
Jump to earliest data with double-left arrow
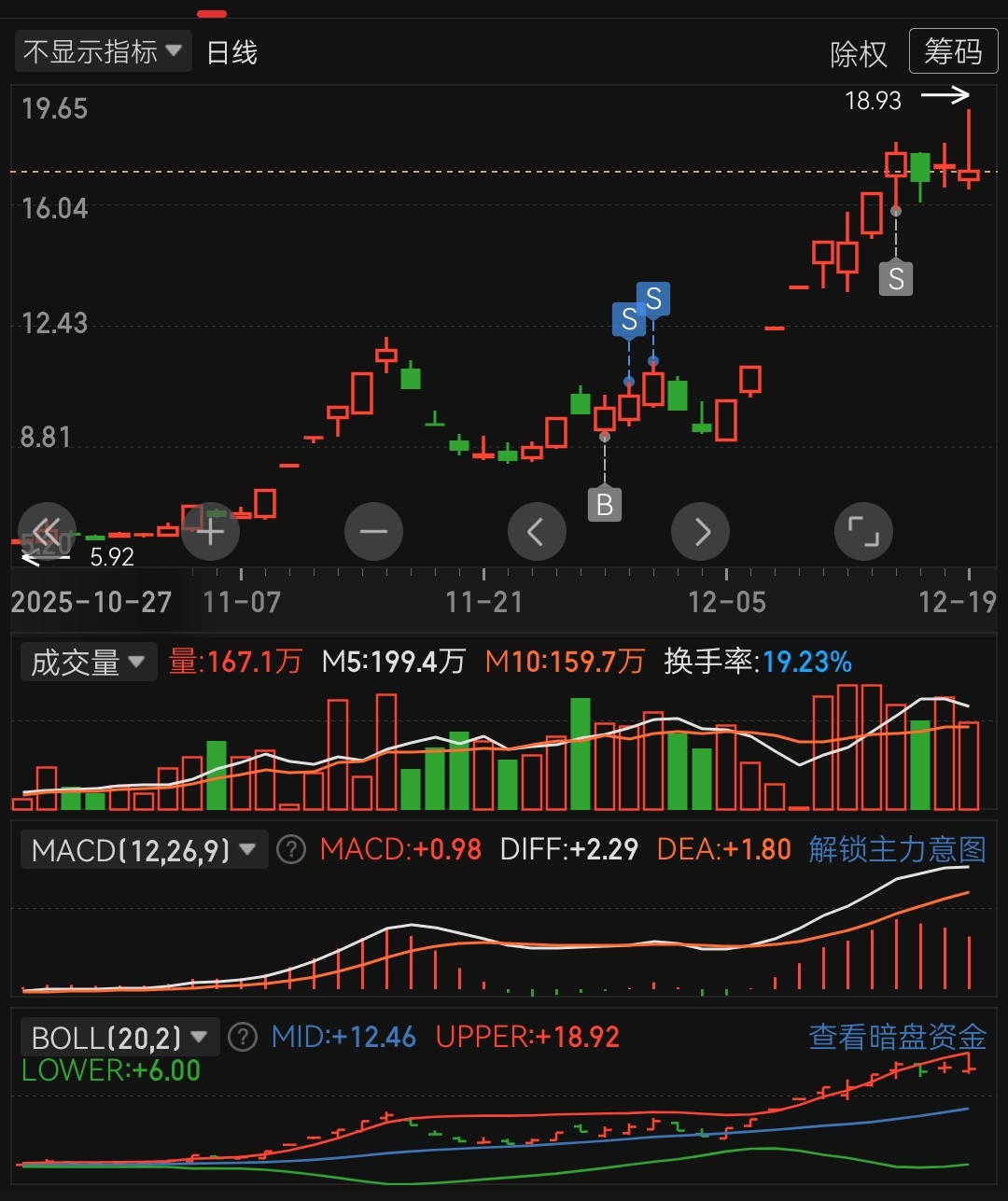47,532
